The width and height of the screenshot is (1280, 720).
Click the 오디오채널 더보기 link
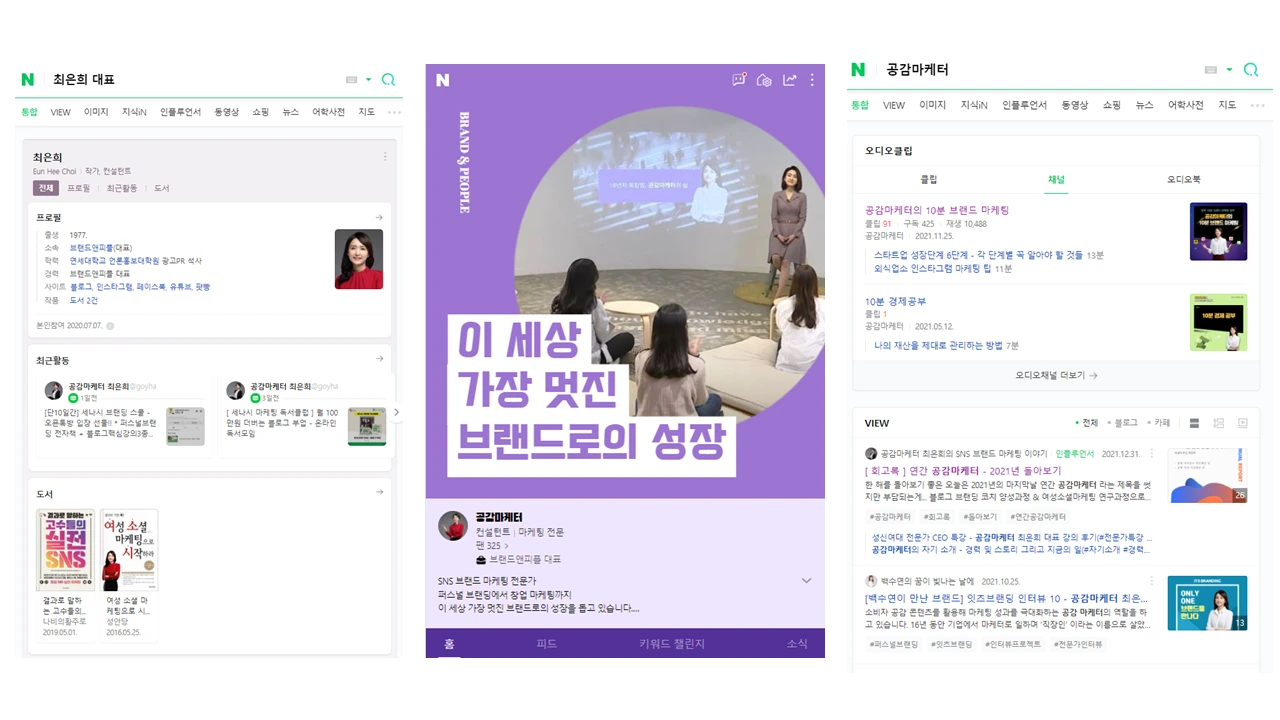click(x=1056, y=375)
